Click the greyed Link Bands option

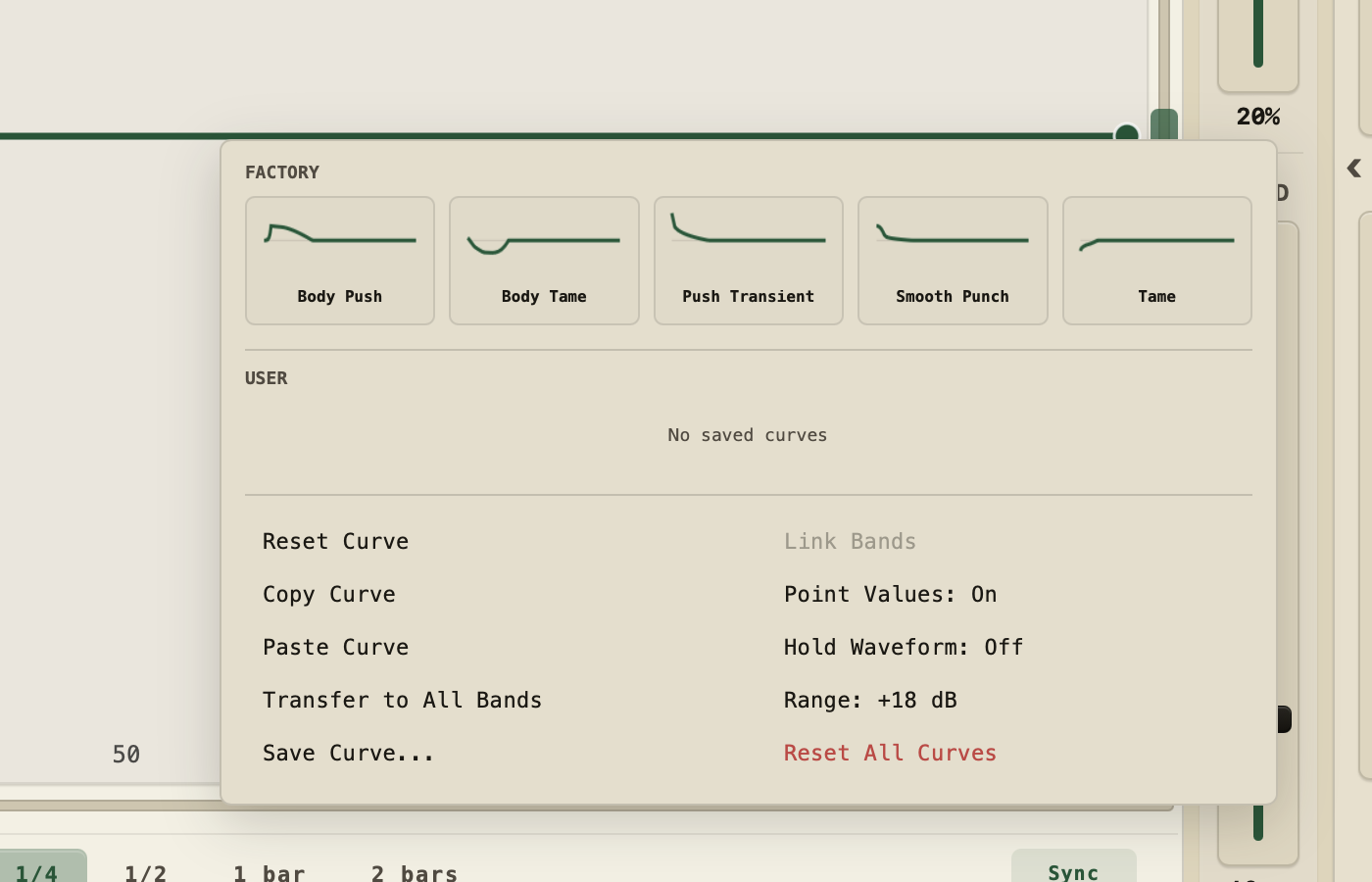tap(850, 541)
